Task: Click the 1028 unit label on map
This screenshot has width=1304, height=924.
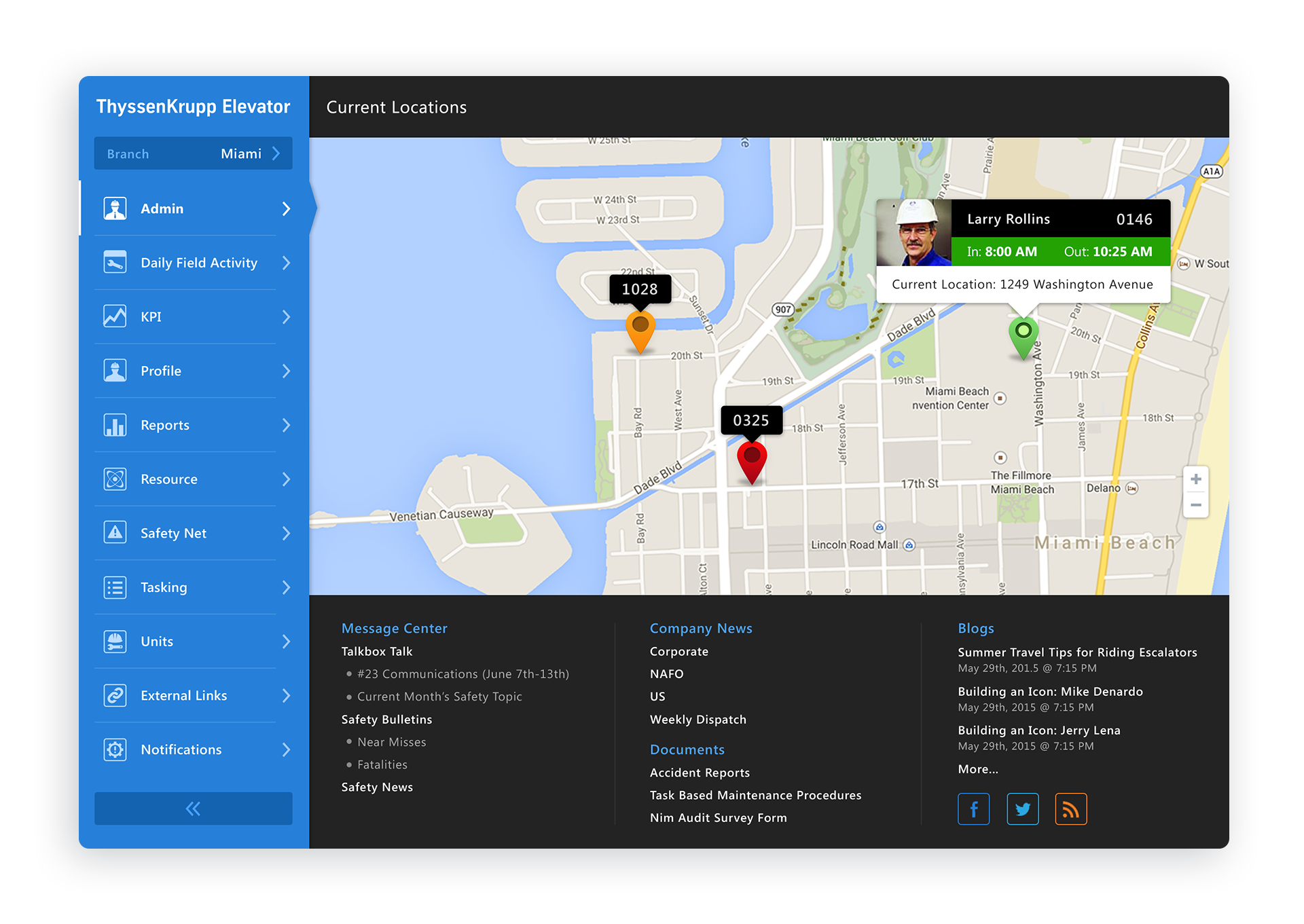Action: (640, 289)
